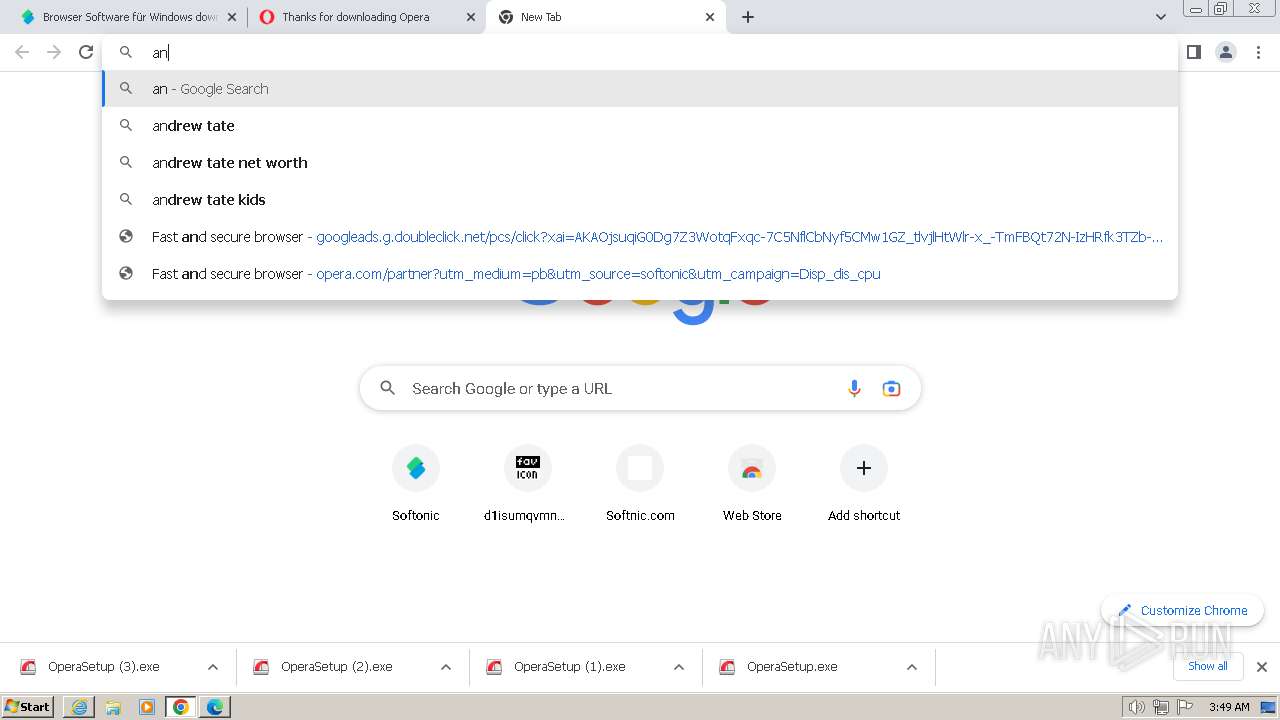1280x720 pixels.
Task: Open the Softnic.com shortcut
Action: click(x=640, y=484)
